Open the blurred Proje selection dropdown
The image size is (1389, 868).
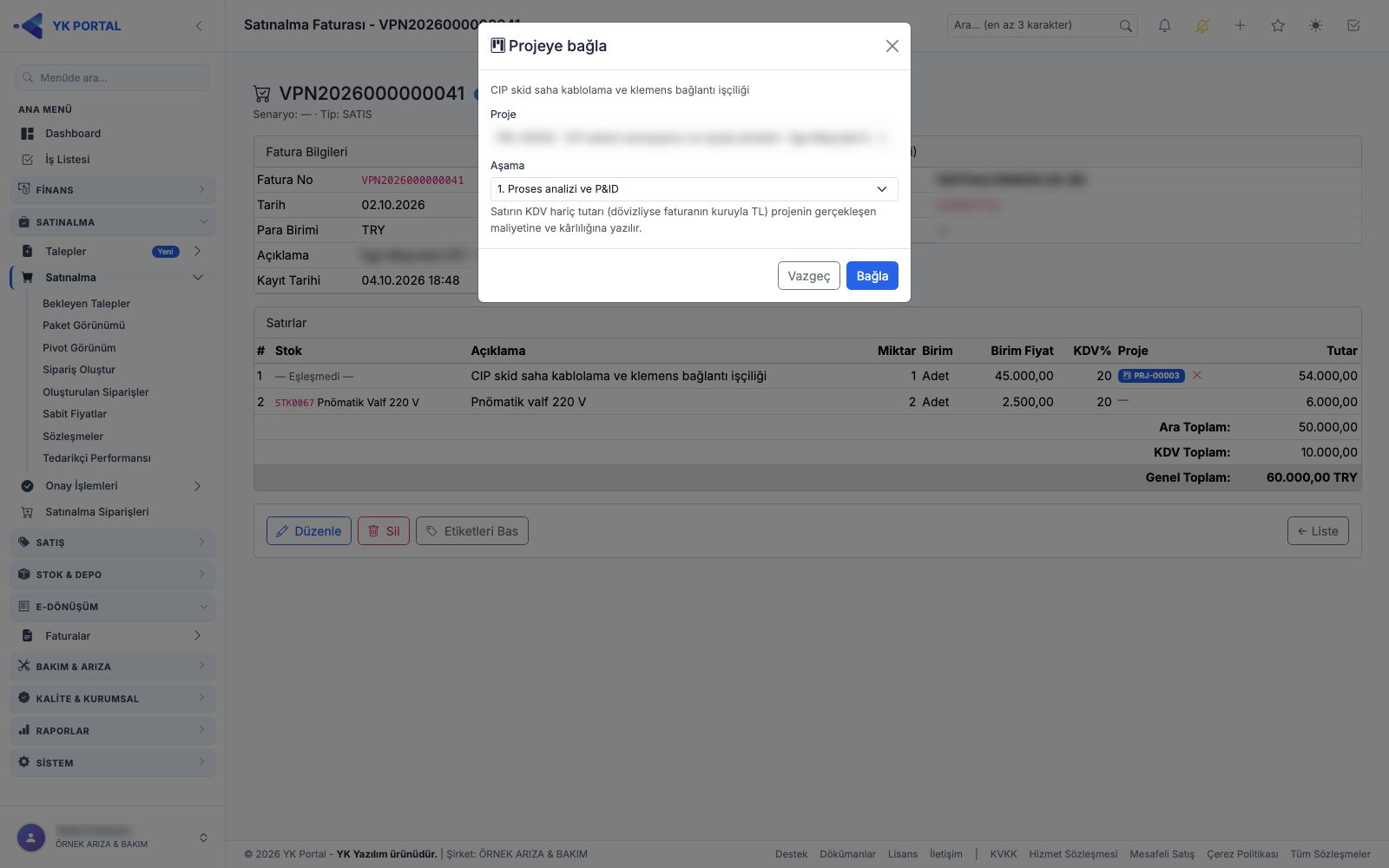[x=694, y=137]
